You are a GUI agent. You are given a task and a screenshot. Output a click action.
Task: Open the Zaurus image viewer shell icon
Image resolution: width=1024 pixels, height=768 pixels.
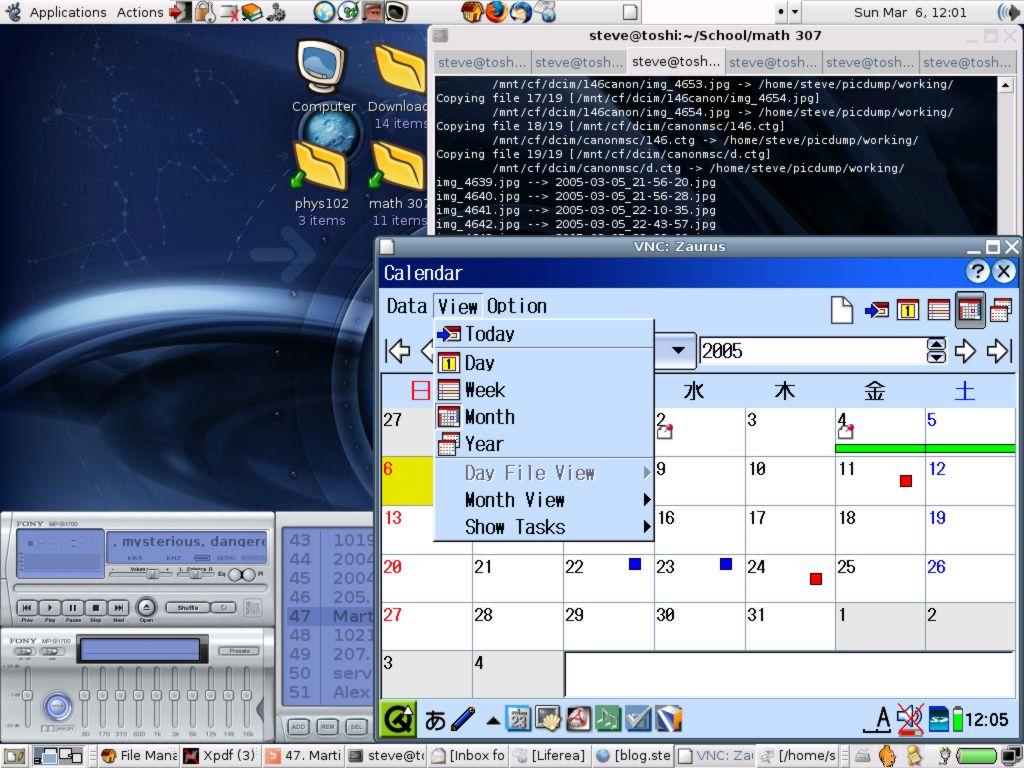tap(548, 719)
